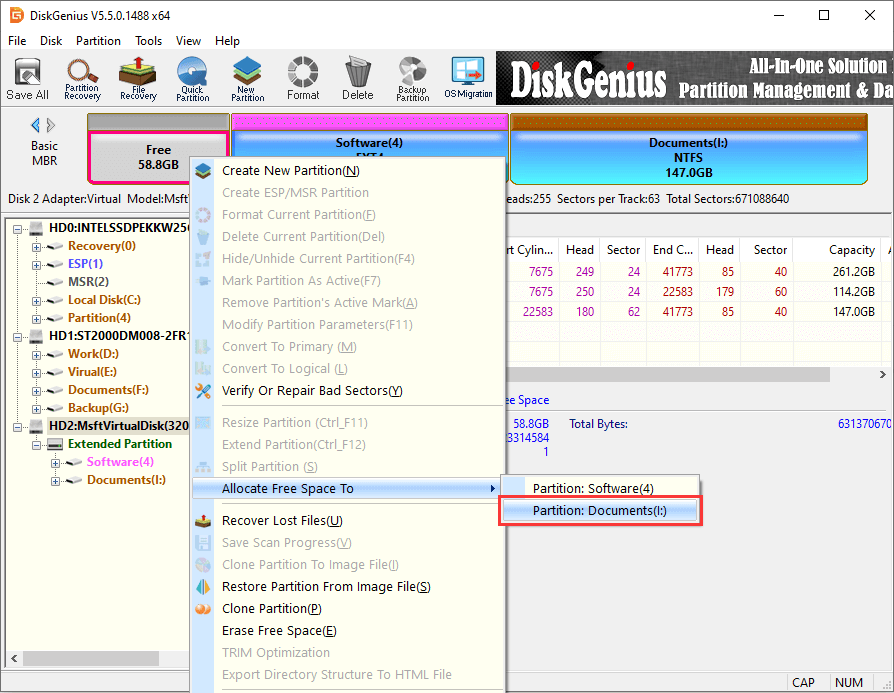Viewport: 894px width, 693px height.
Task: Expand the Recovery(0) tree node
Action: (37, 246)
